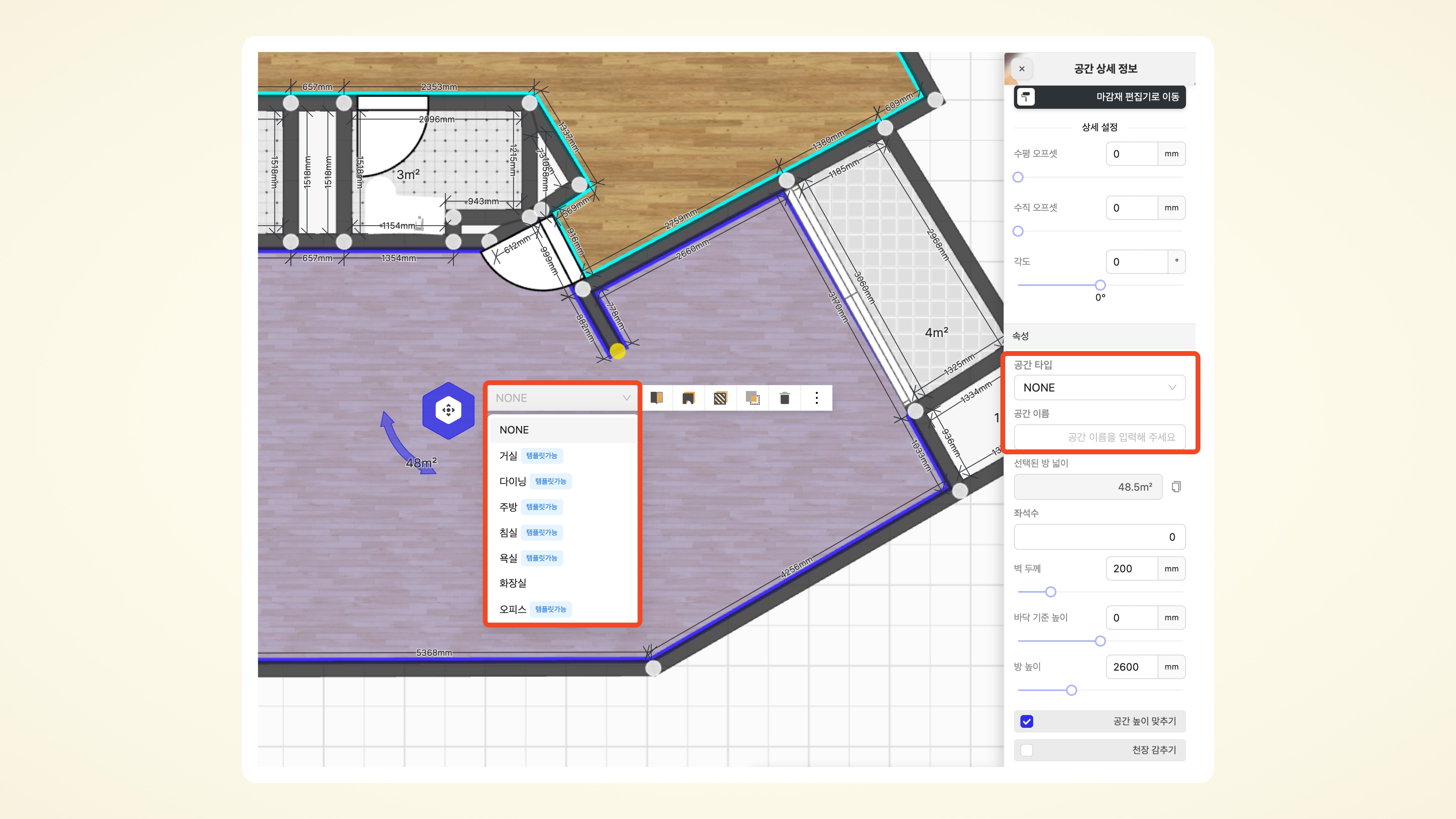This screenshot has width=1456, height=819.
Task: Click 마감재 편집기로 이동 button
Action: tap(1099, 97)
